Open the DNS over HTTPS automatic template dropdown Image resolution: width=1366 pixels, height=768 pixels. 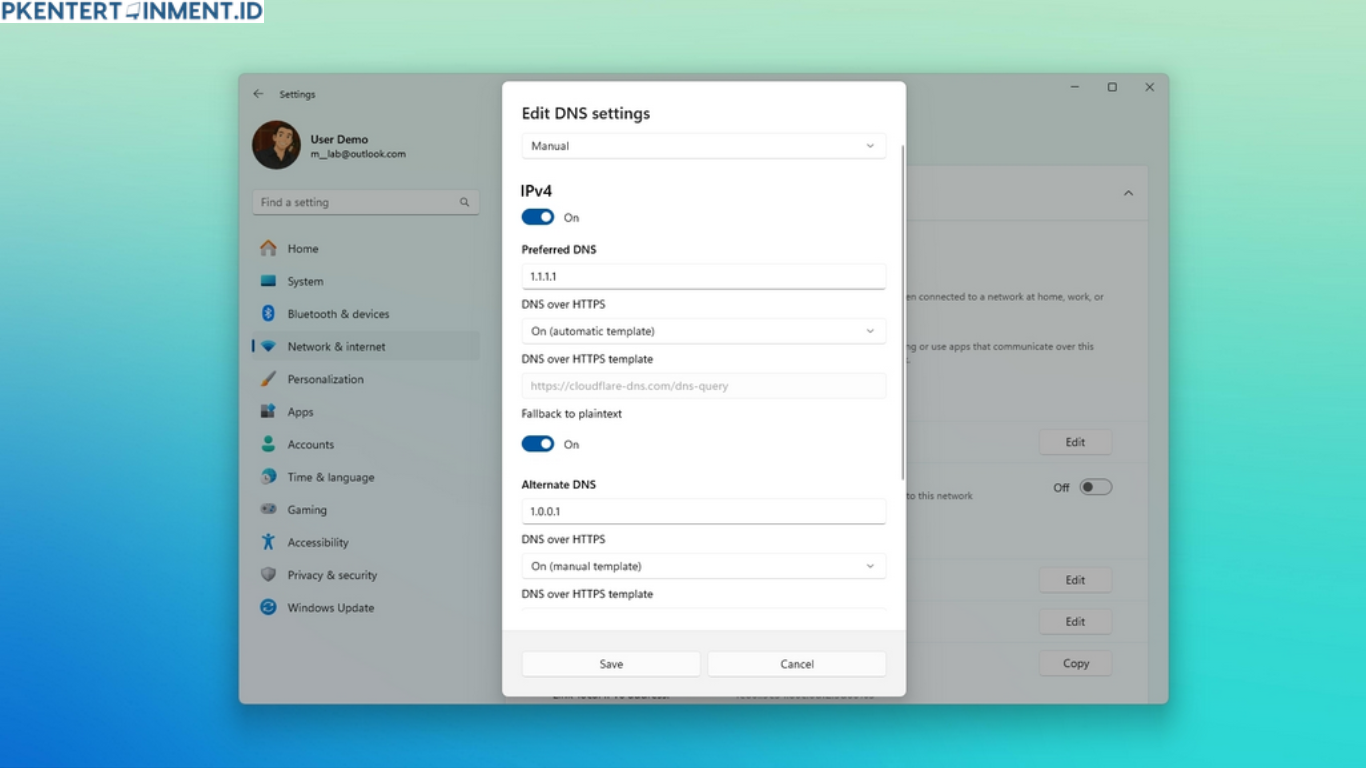pos(703,330)
